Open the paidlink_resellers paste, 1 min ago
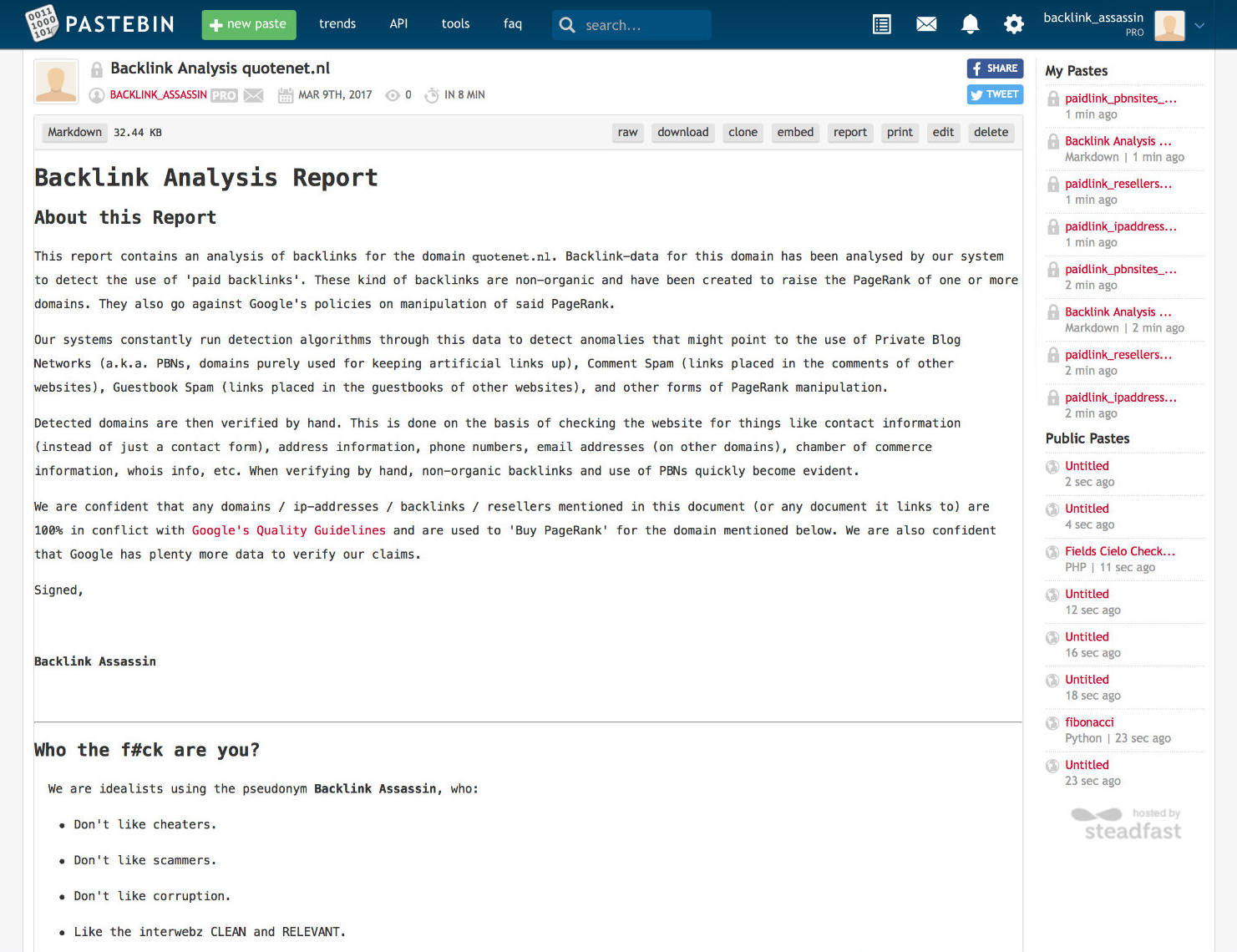The image size is (1237, 952). tap(1118, 184)
